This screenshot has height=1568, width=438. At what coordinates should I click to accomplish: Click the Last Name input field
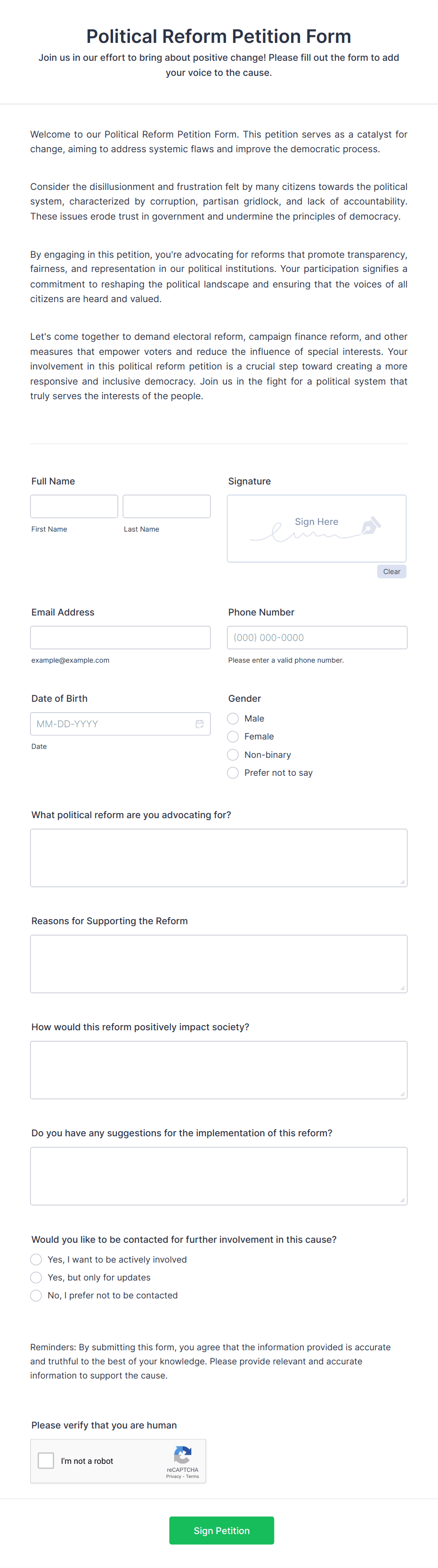point(166,506)
